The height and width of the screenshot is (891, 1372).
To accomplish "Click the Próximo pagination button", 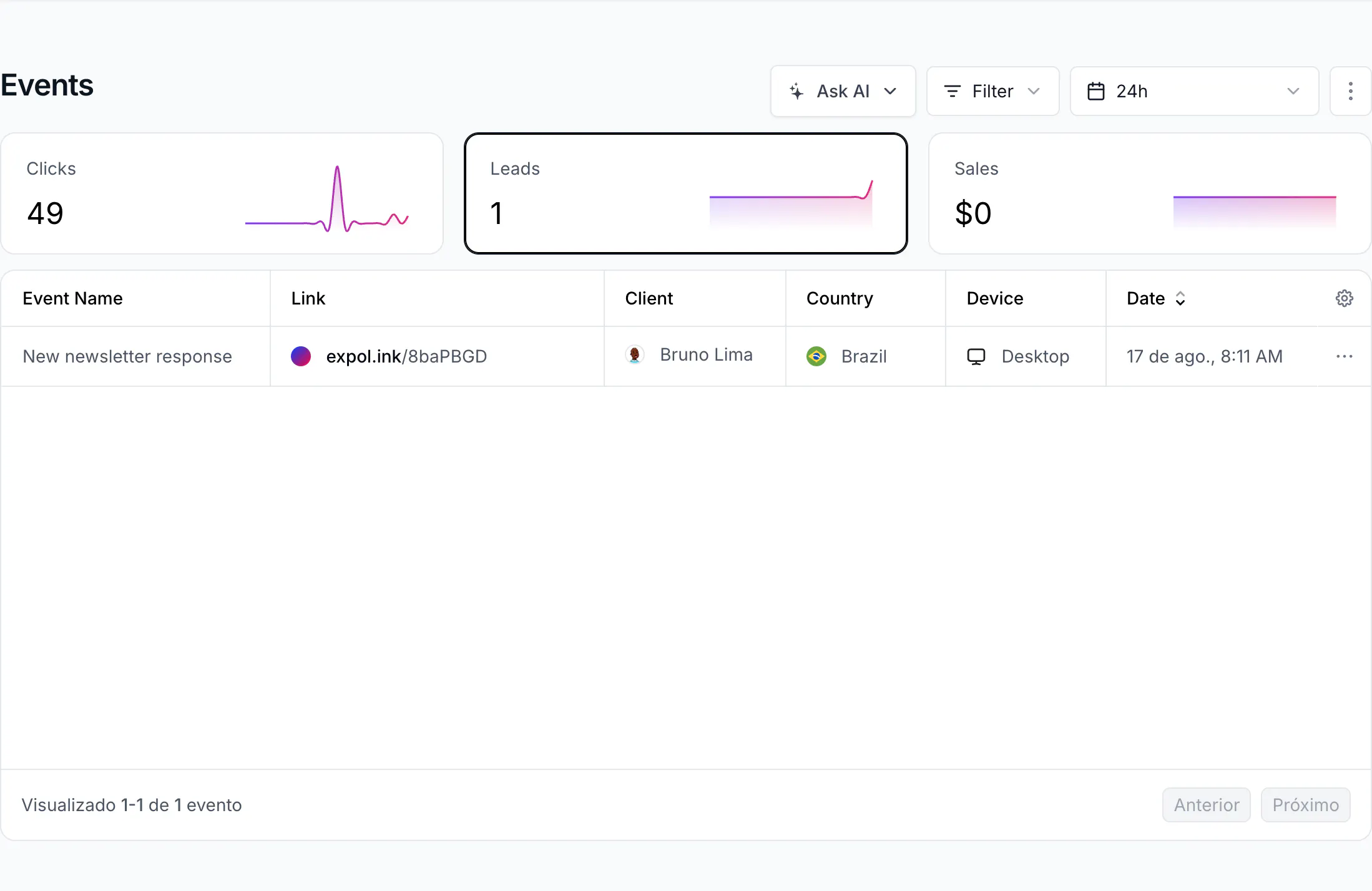I will (x=1305, y=805).
